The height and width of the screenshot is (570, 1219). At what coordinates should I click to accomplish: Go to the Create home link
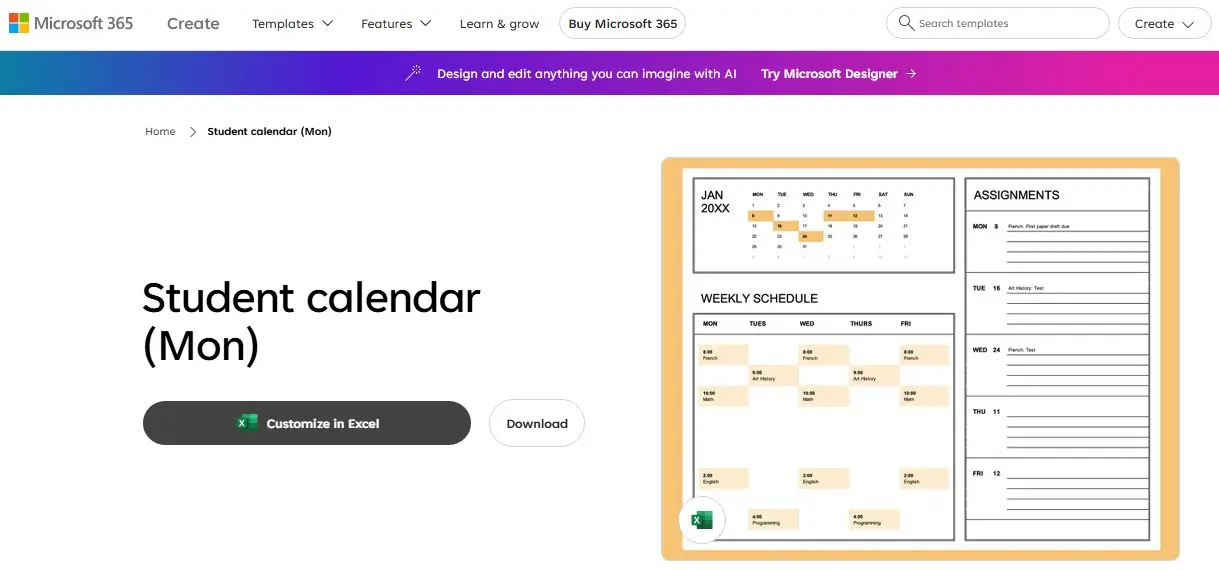pyautogui.click(x=193, y=23)
